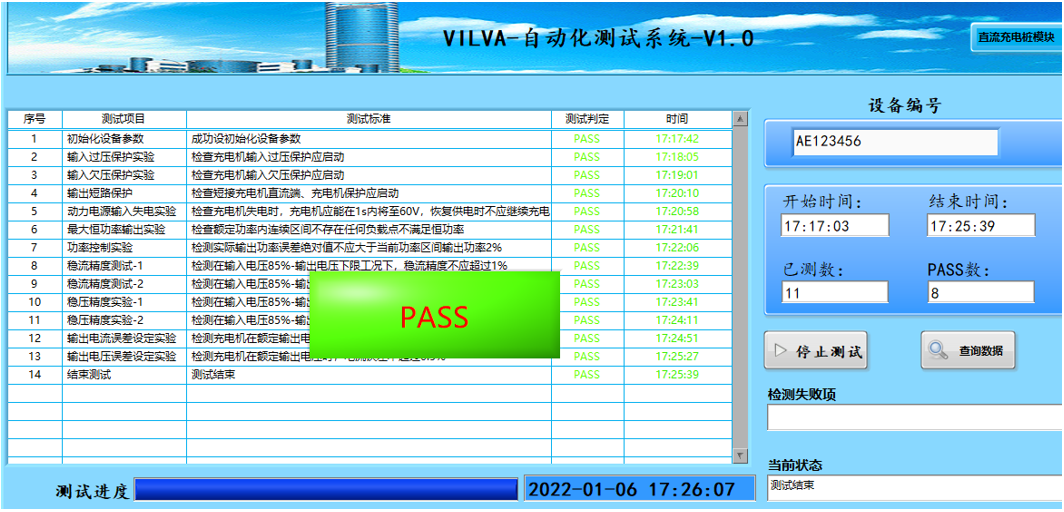Viewport: 1064px width, 512px height.
Task: Click the 直流充电桩模块 button
Action: pyautogui.click(x=1015, y=37)
